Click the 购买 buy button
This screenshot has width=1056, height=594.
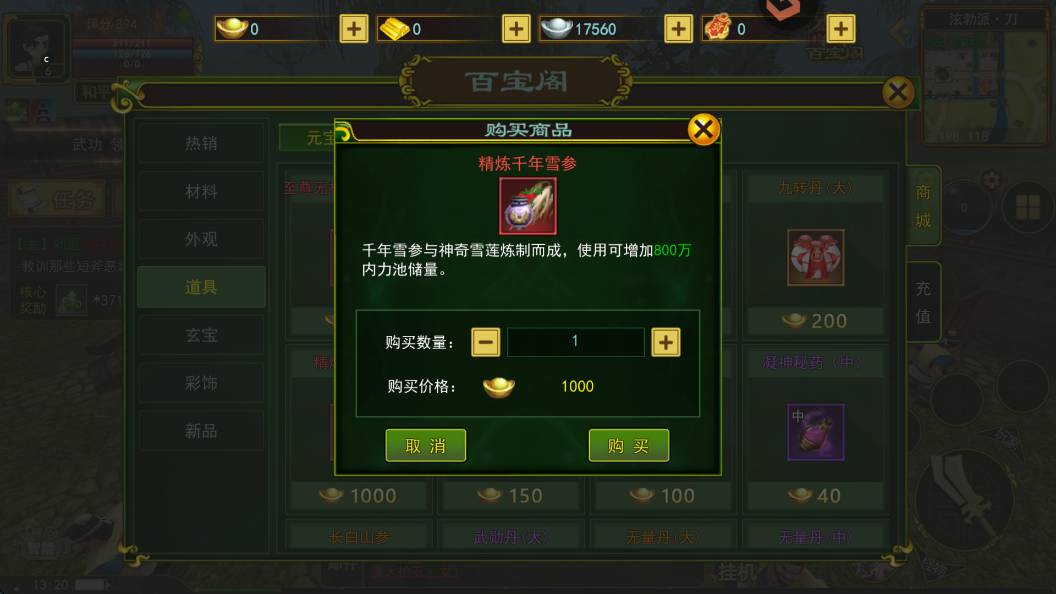628,445
